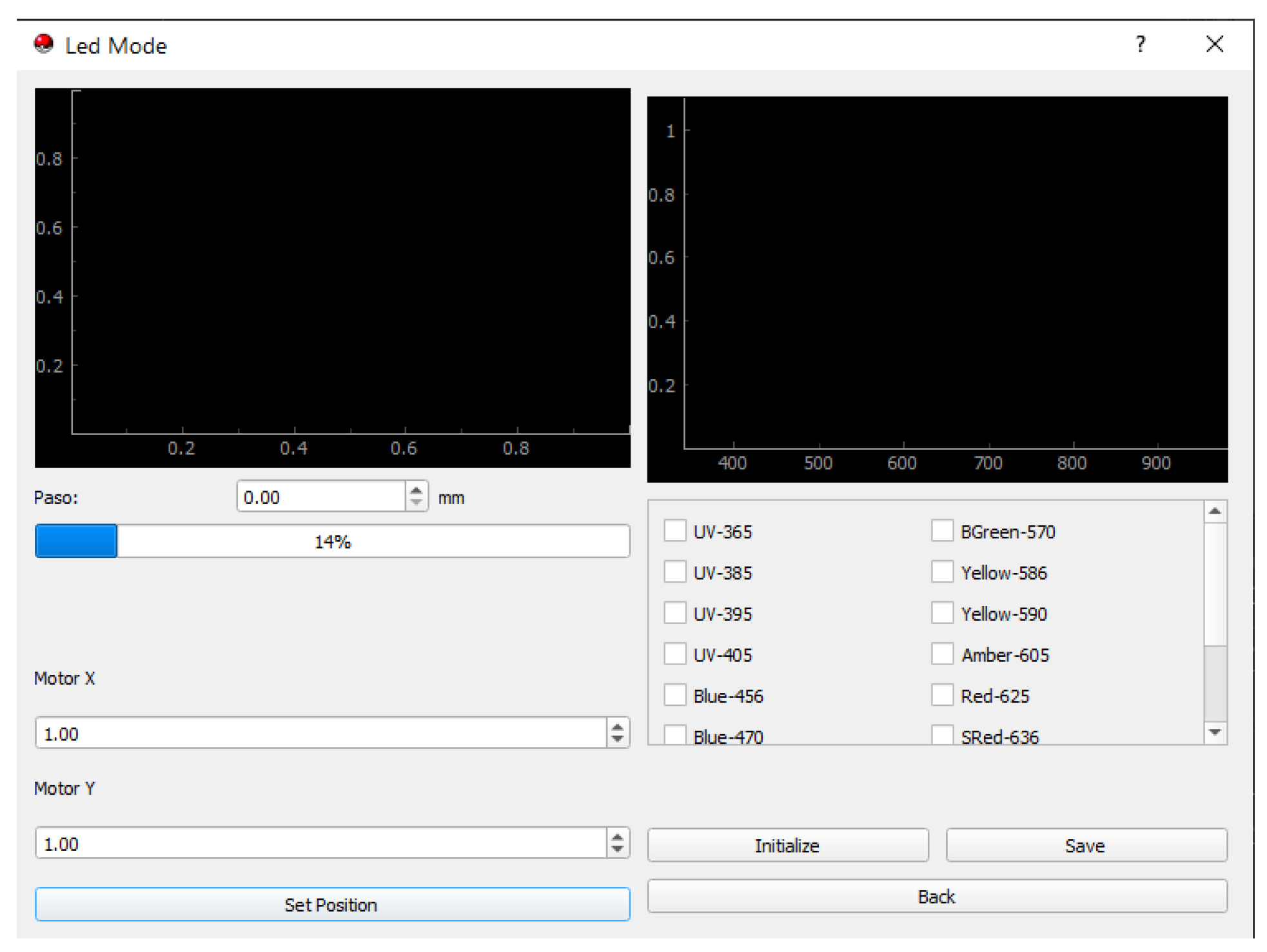Increment Motor X spinner up arrow
The image size is (1267, 952).
coord(617,726)
